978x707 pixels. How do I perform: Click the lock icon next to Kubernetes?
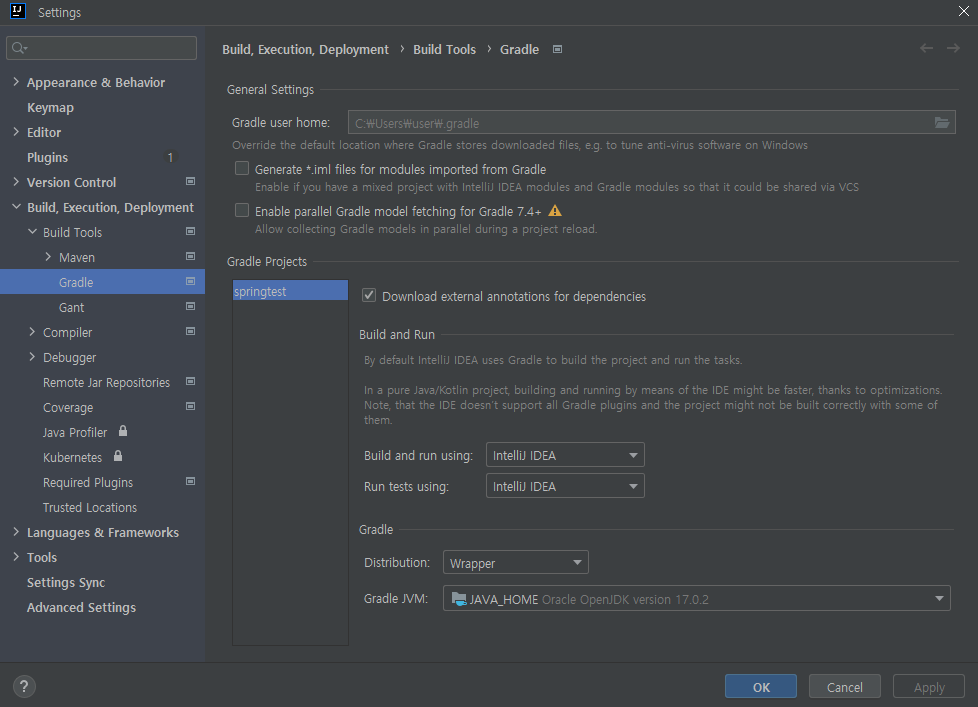118,456
